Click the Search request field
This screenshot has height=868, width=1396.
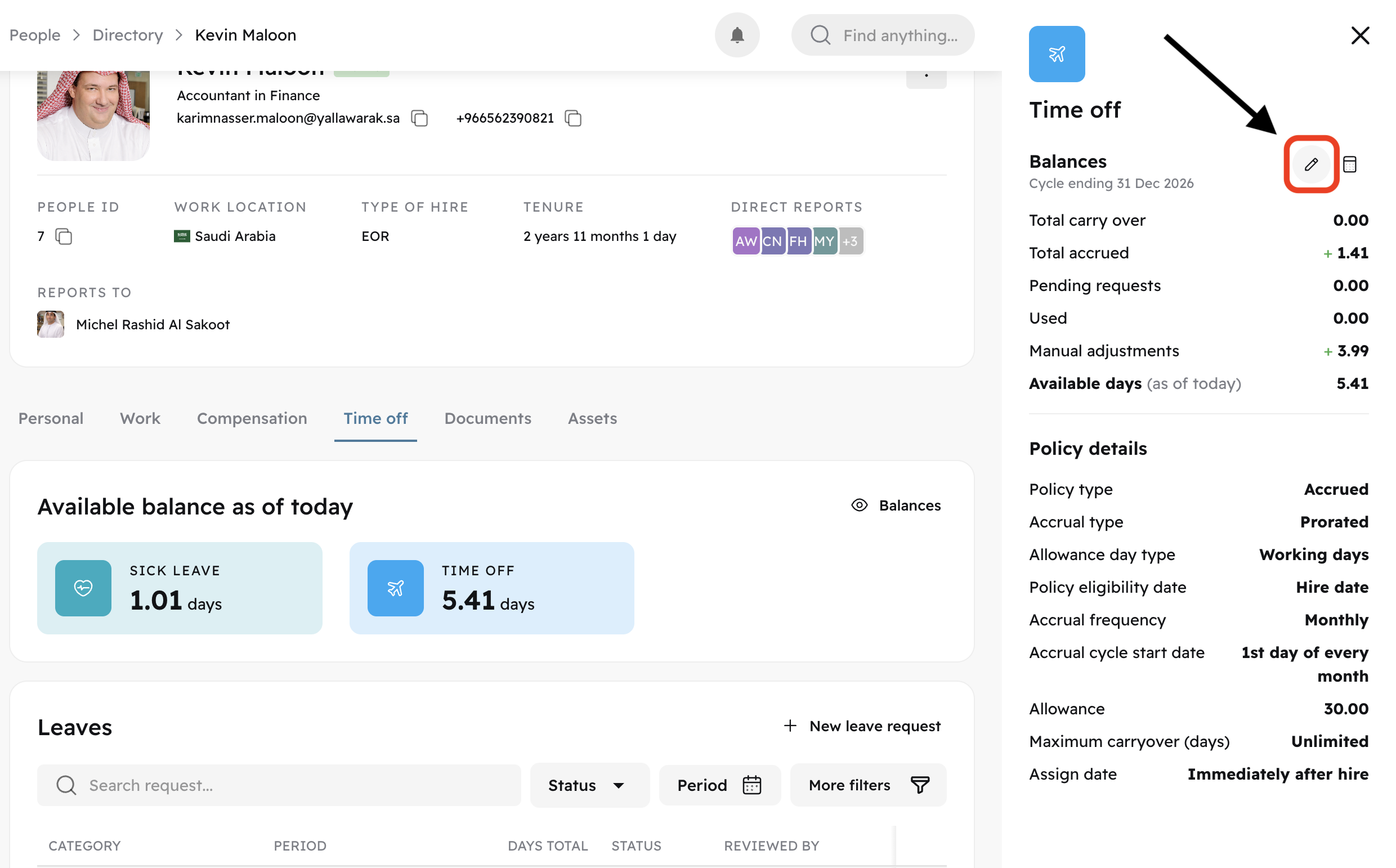(x=279, y=785)
